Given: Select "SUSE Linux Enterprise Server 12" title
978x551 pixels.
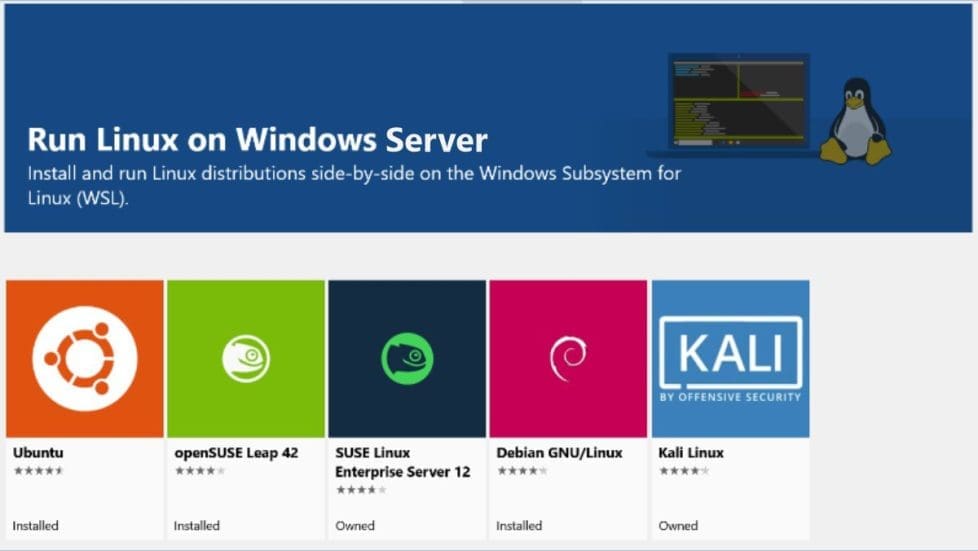Looking at the screenshot, I should coord(402,462).
